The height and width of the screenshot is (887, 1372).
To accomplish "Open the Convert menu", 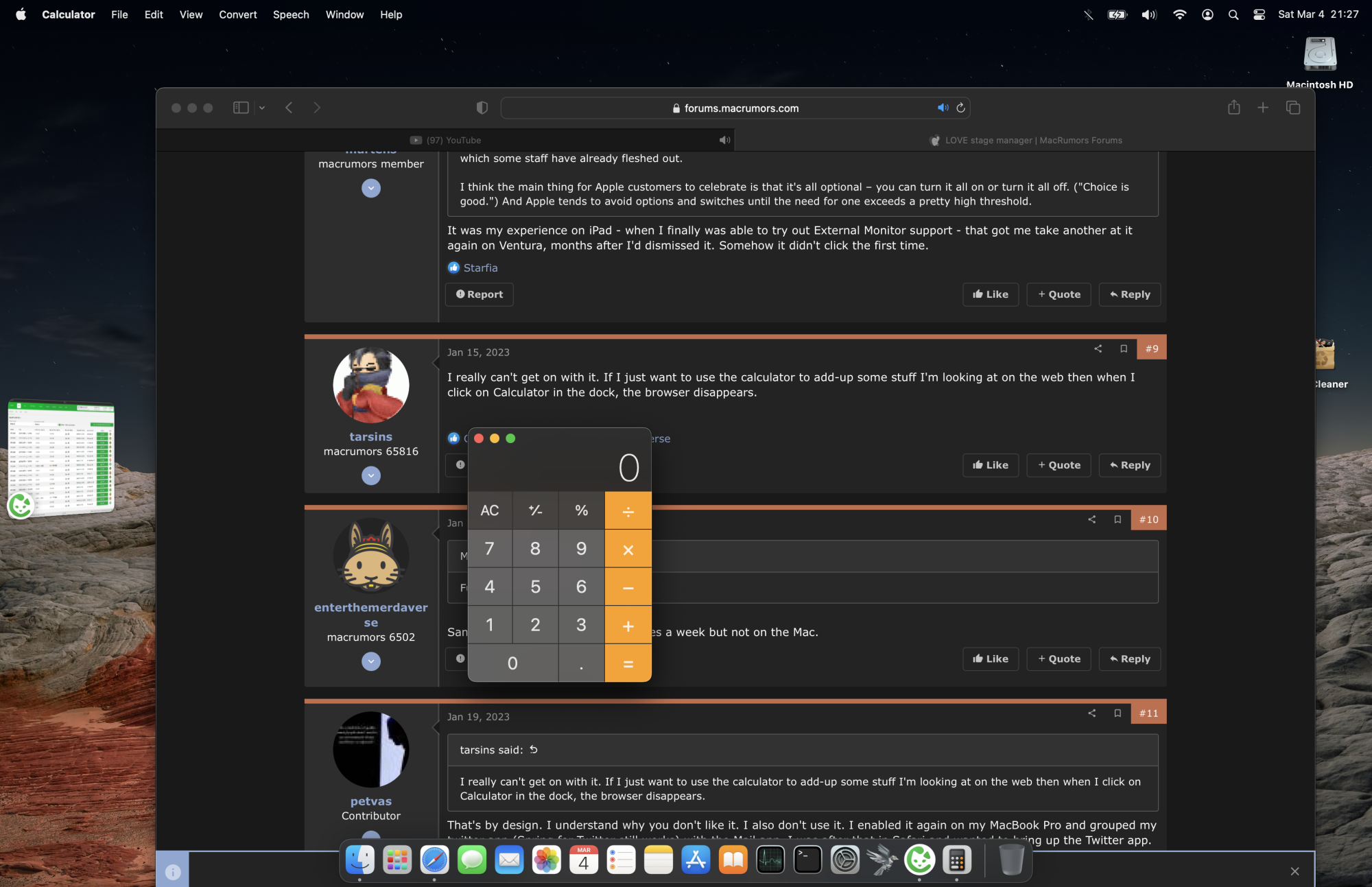I will coord(237,14).
